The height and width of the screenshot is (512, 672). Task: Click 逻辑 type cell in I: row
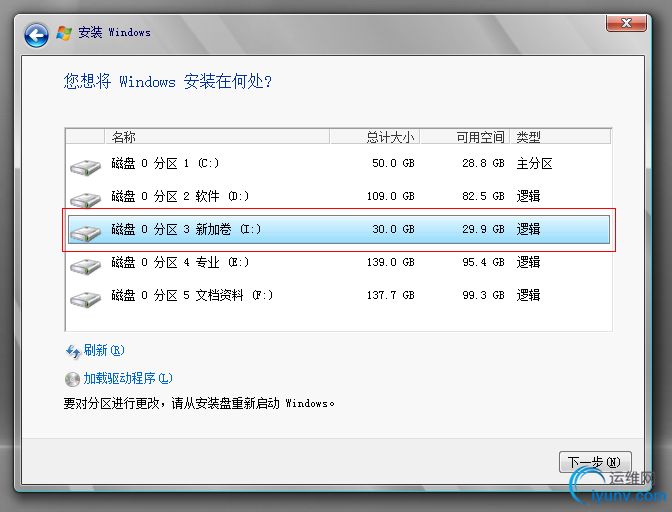pyautogui.click(x=528, y=229)
